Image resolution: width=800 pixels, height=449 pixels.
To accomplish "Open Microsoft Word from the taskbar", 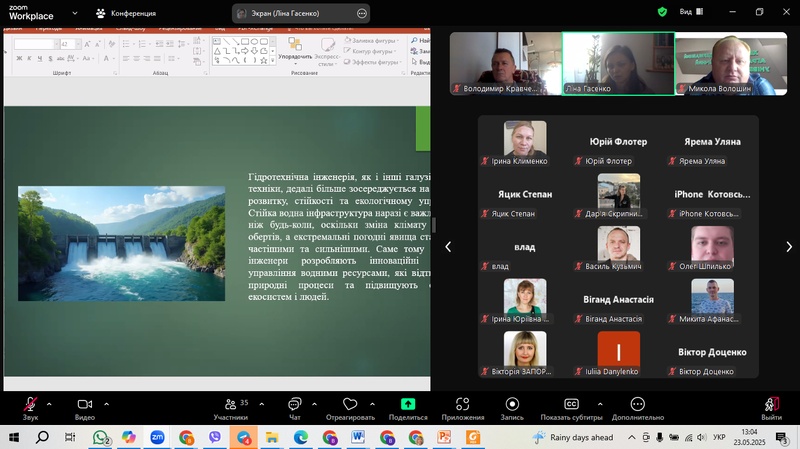I will (x=358, y=437).
